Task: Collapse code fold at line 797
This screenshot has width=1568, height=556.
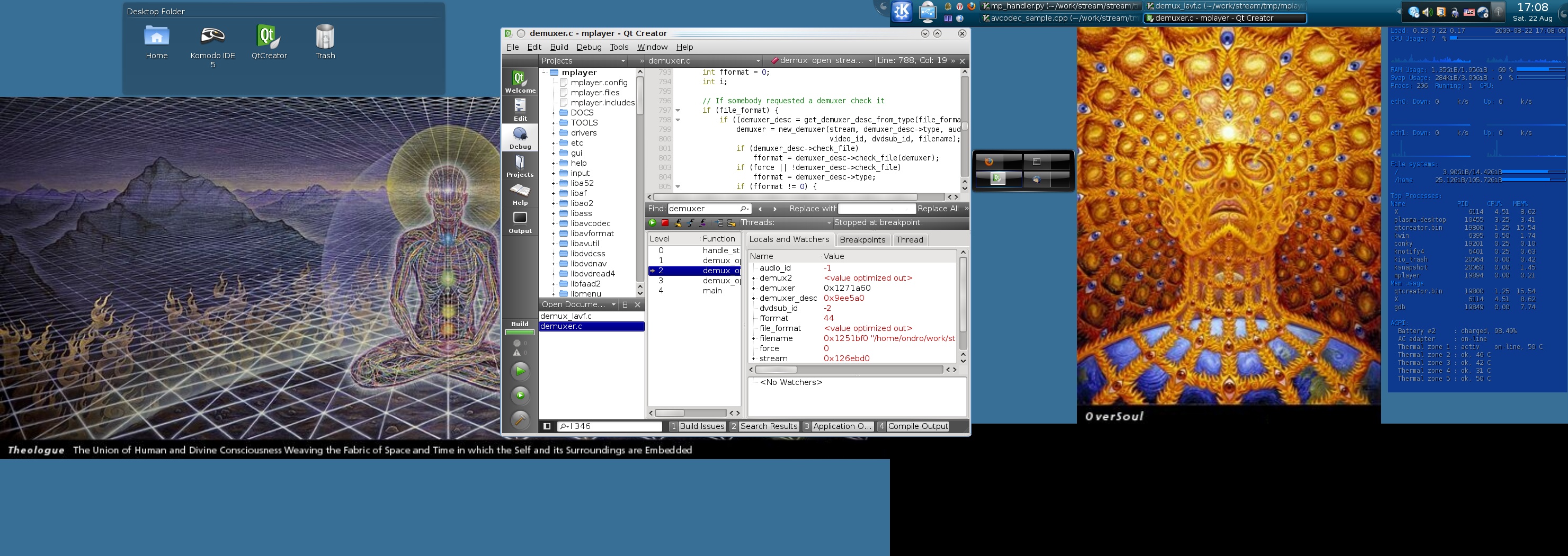Action: point(678,111)
